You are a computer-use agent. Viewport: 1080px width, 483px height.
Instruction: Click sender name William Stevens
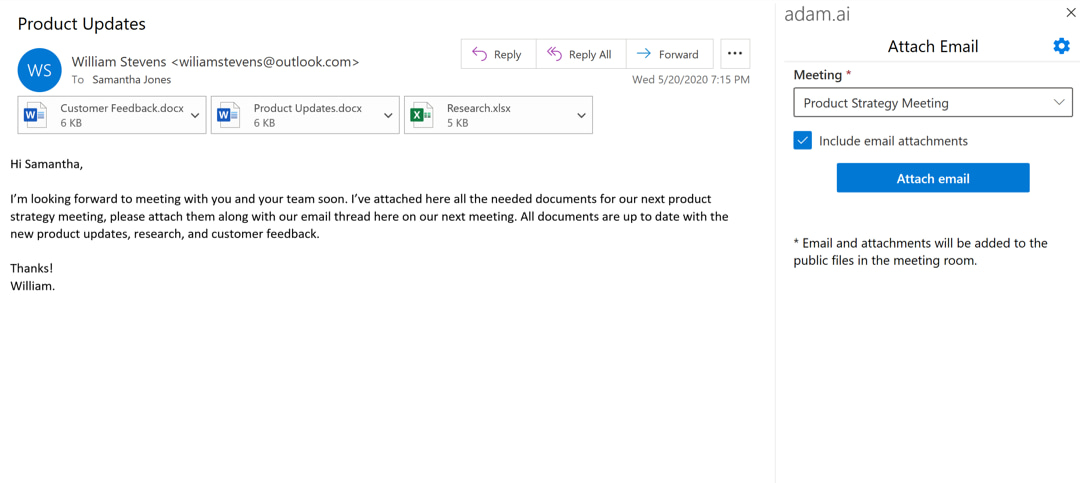coord(119,61)
